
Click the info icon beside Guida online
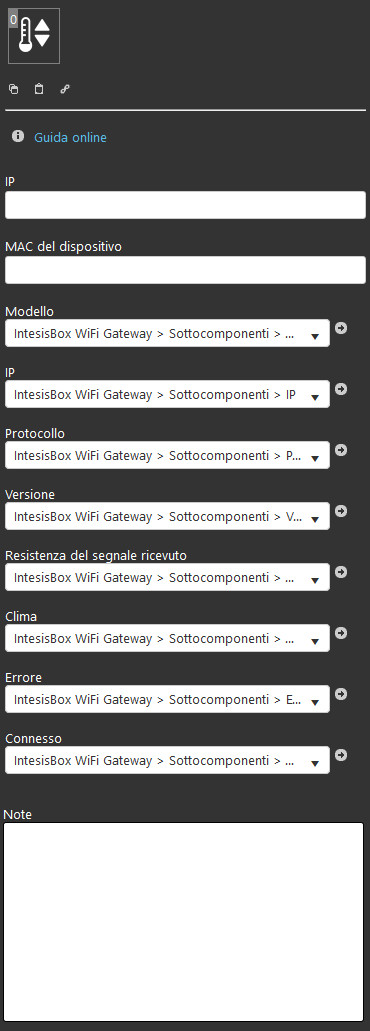(x=18, y=136)
